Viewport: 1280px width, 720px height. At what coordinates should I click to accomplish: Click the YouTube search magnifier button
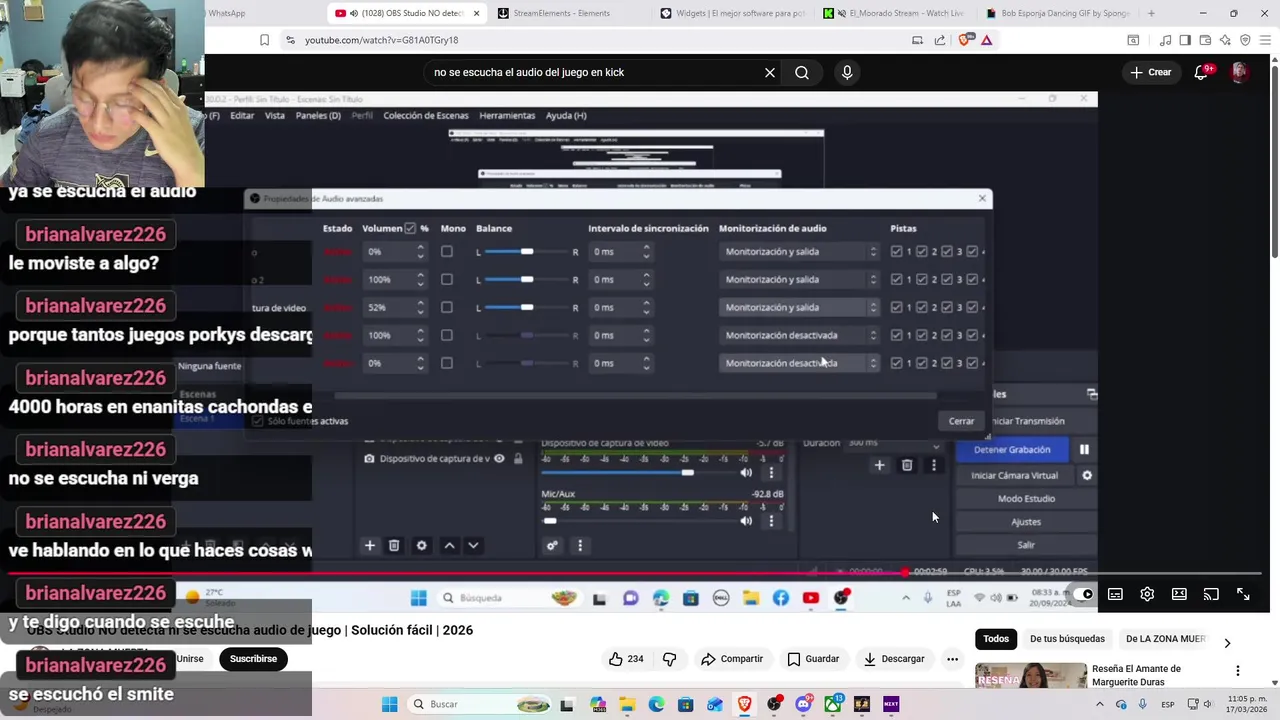click(802, 72)
